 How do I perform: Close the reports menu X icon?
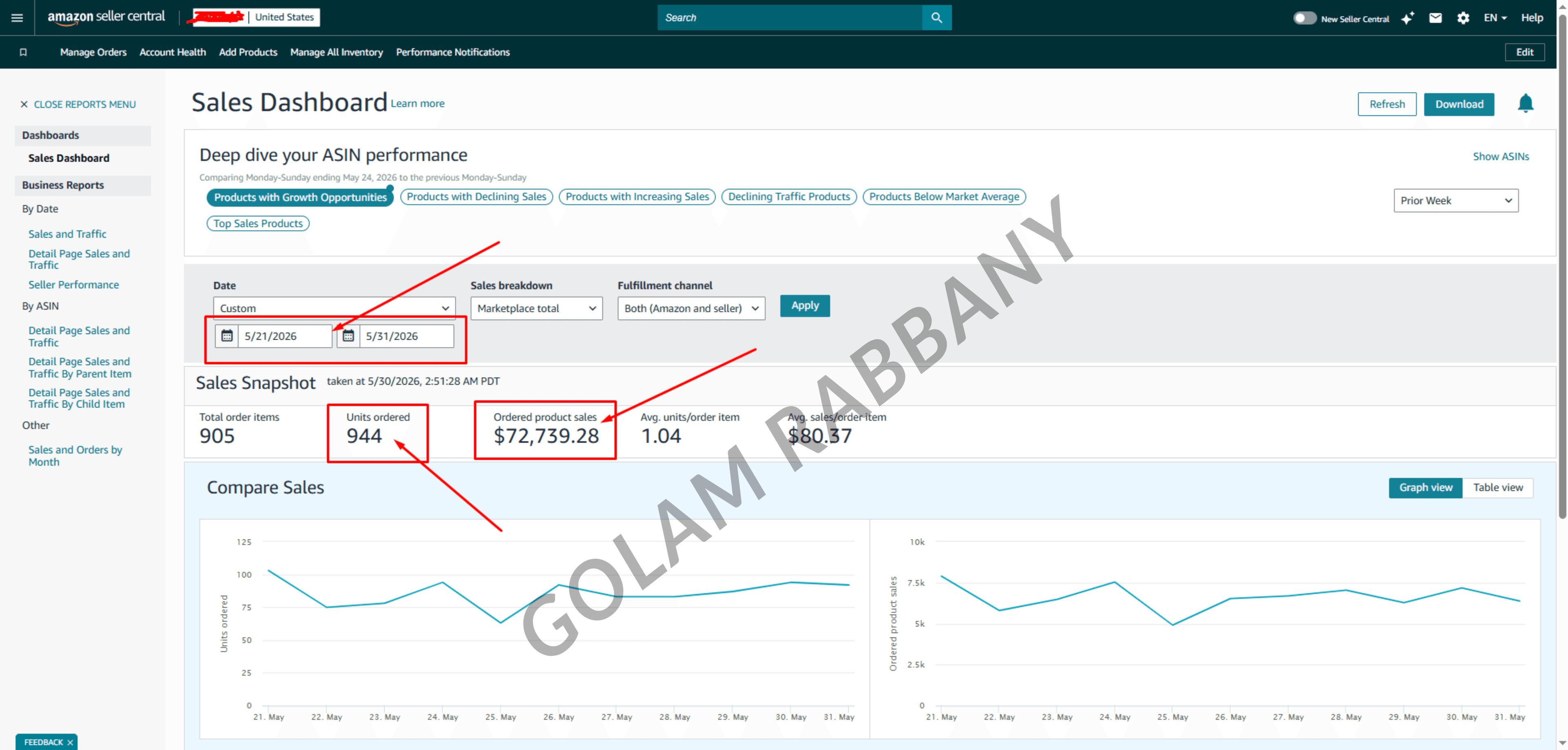point(24,105)
